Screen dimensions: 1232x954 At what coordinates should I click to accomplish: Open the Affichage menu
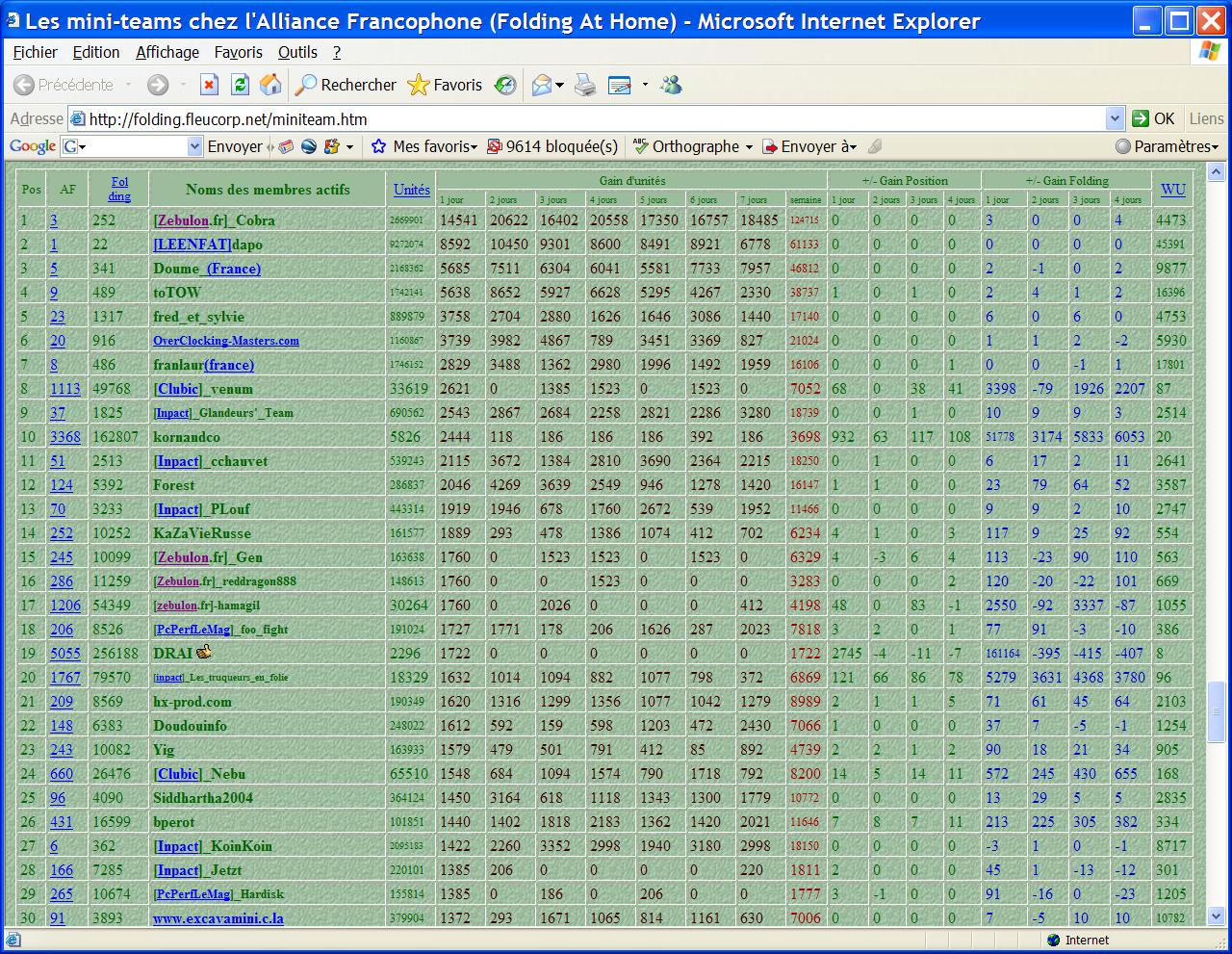(167, 52)
